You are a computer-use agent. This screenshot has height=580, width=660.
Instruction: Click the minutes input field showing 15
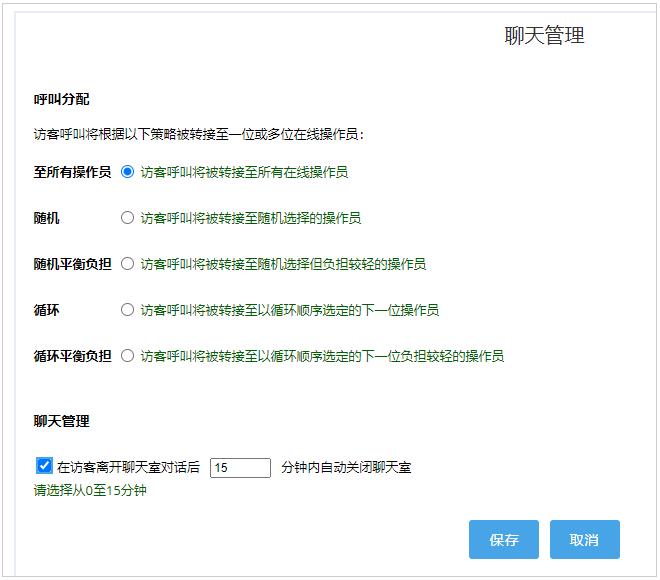[x=240, y=468]
